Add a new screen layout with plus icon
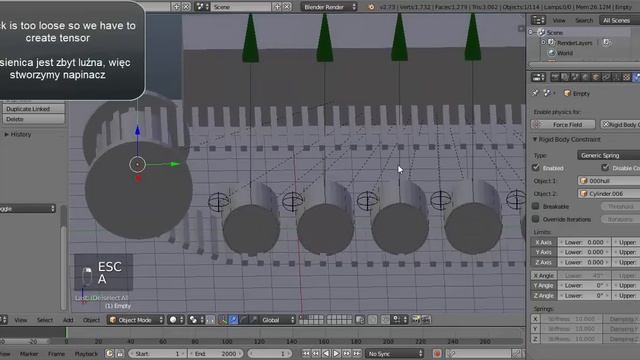640x360 pixels. click(176, 7)
